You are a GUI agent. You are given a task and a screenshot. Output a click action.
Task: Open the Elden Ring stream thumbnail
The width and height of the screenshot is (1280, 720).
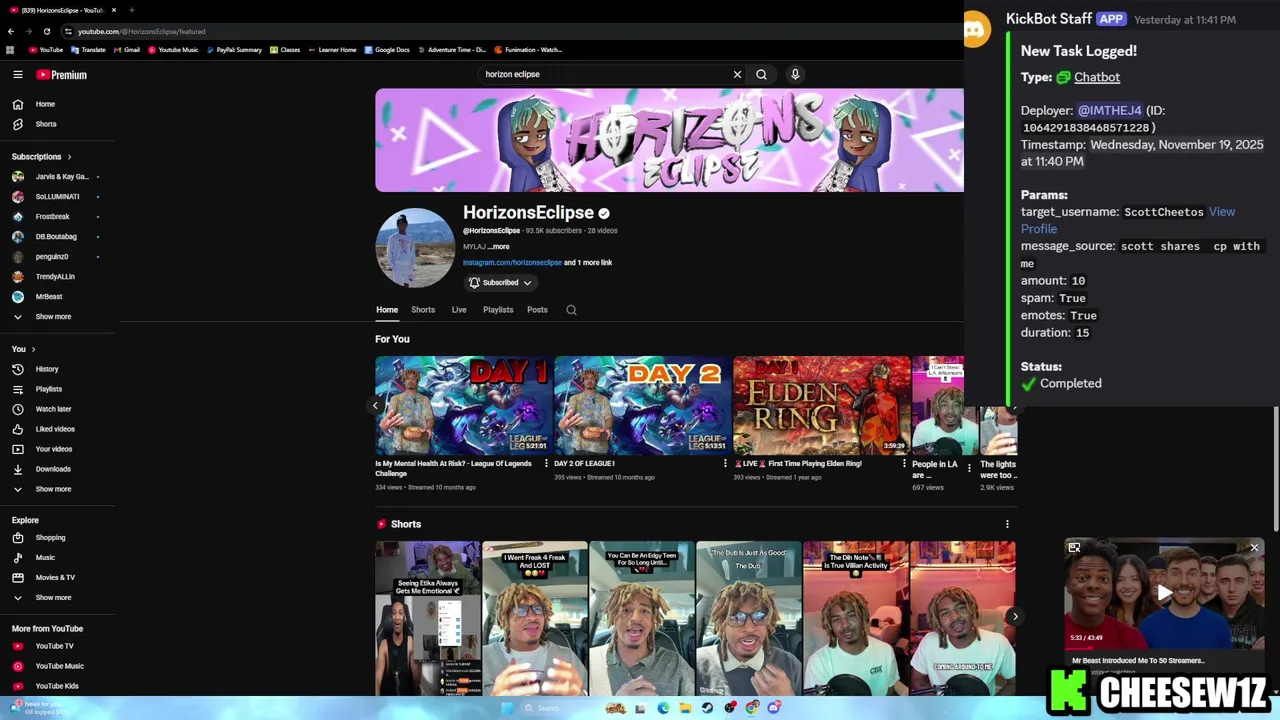821,405
